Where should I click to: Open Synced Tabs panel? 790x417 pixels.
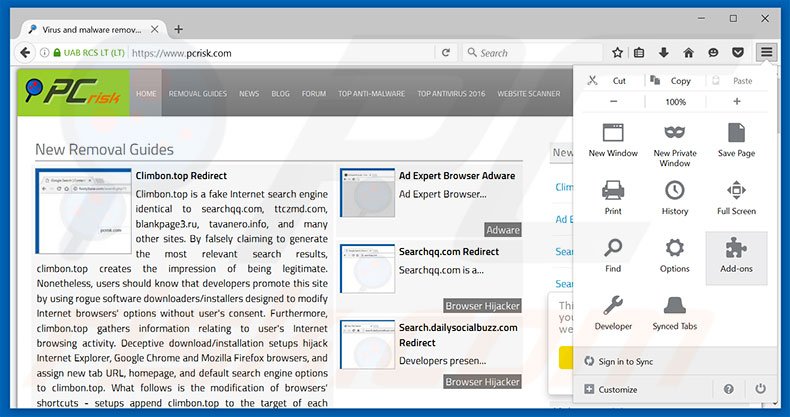(x=675, y=314)
